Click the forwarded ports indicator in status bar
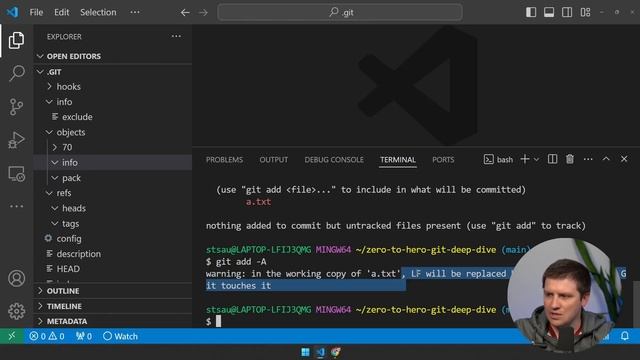The image size is (640, 360). point(84,336)
